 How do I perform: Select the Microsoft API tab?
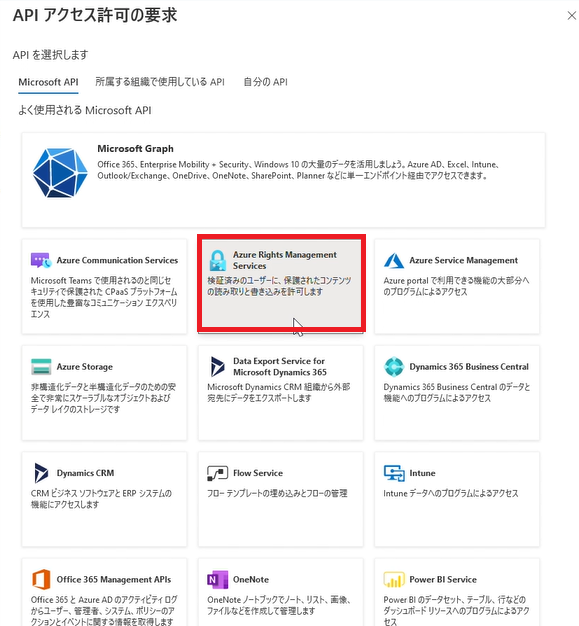[48, 82]
